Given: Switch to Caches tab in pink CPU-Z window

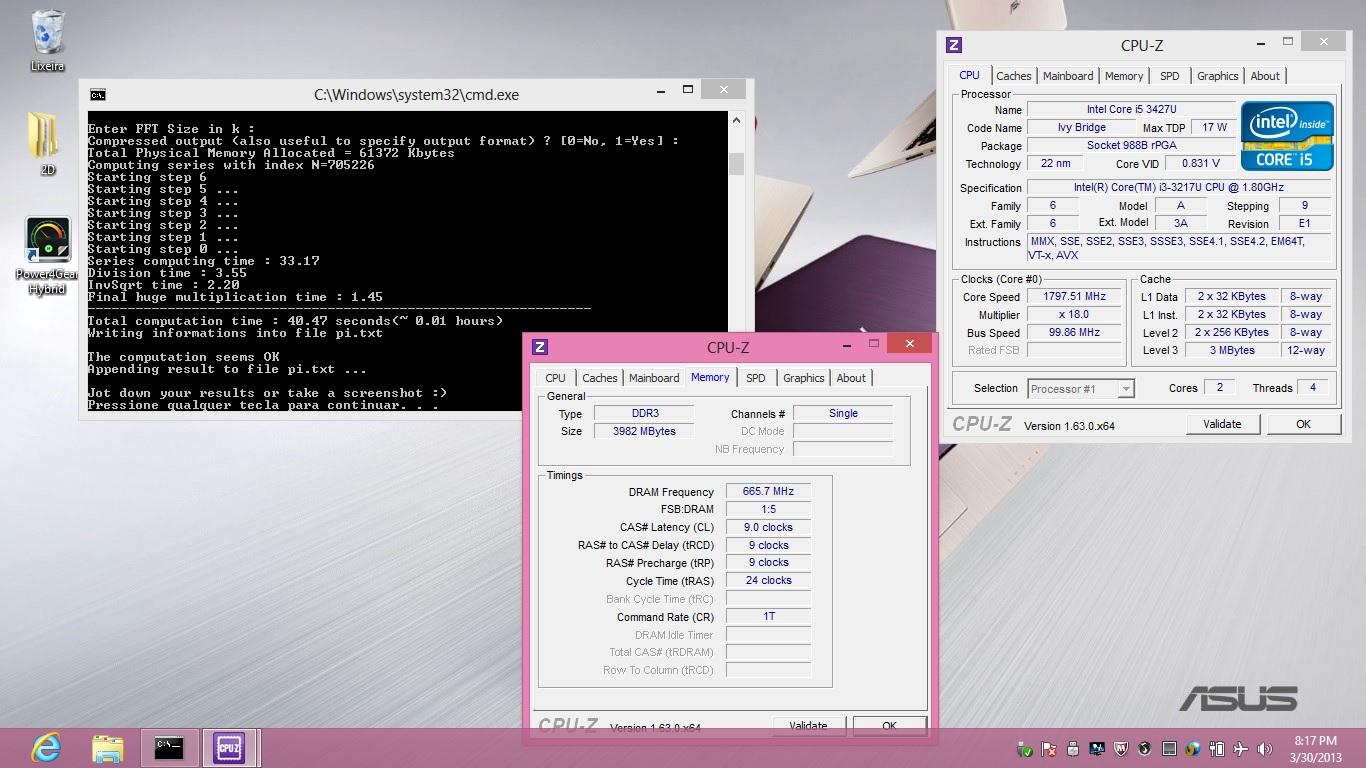Looking at the screenshot, I should click(600, 378).
